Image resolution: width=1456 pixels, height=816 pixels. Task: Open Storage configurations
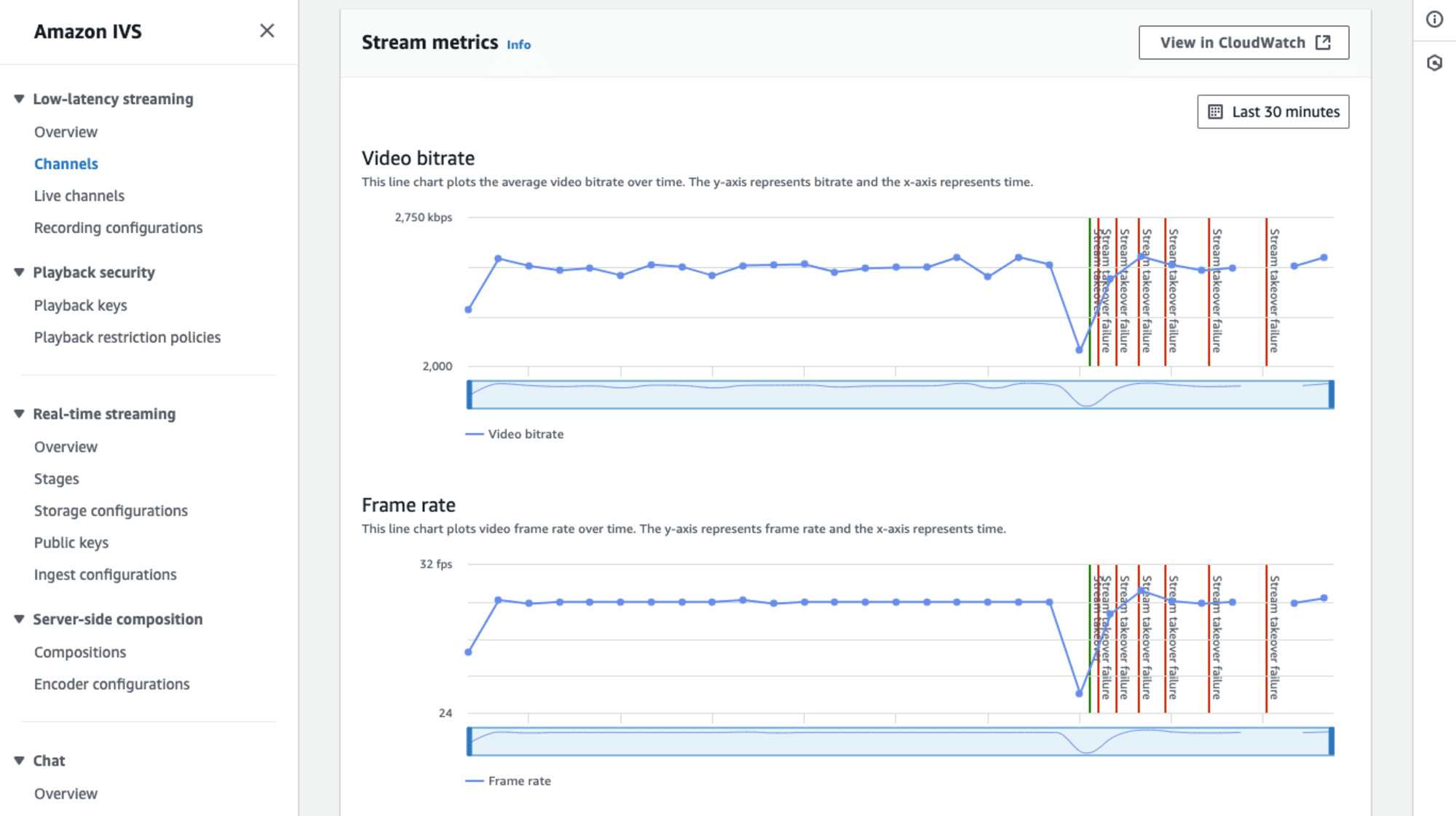click(x=111, y=511)
